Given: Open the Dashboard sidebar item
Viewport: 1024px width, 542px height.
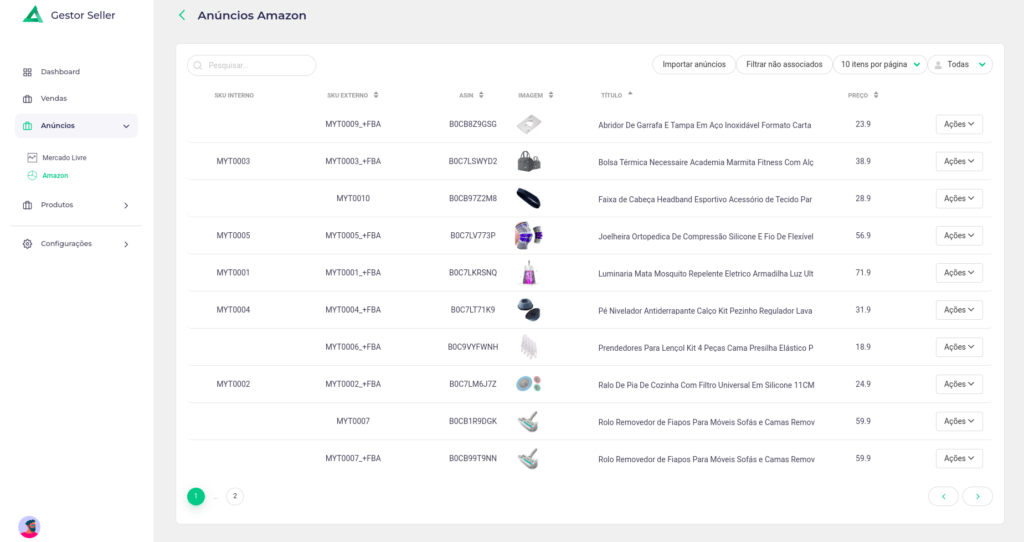Looking at the screenshot, I should tap(60, 72).
